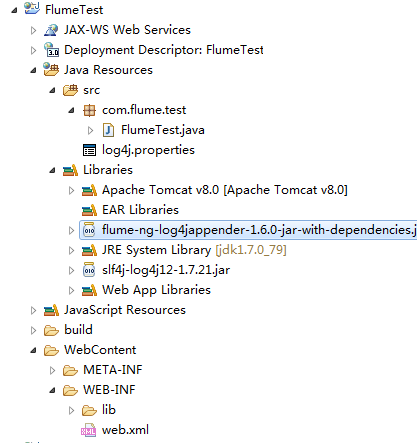Collapse the com.flume.test package

click(x=71, y=110)
